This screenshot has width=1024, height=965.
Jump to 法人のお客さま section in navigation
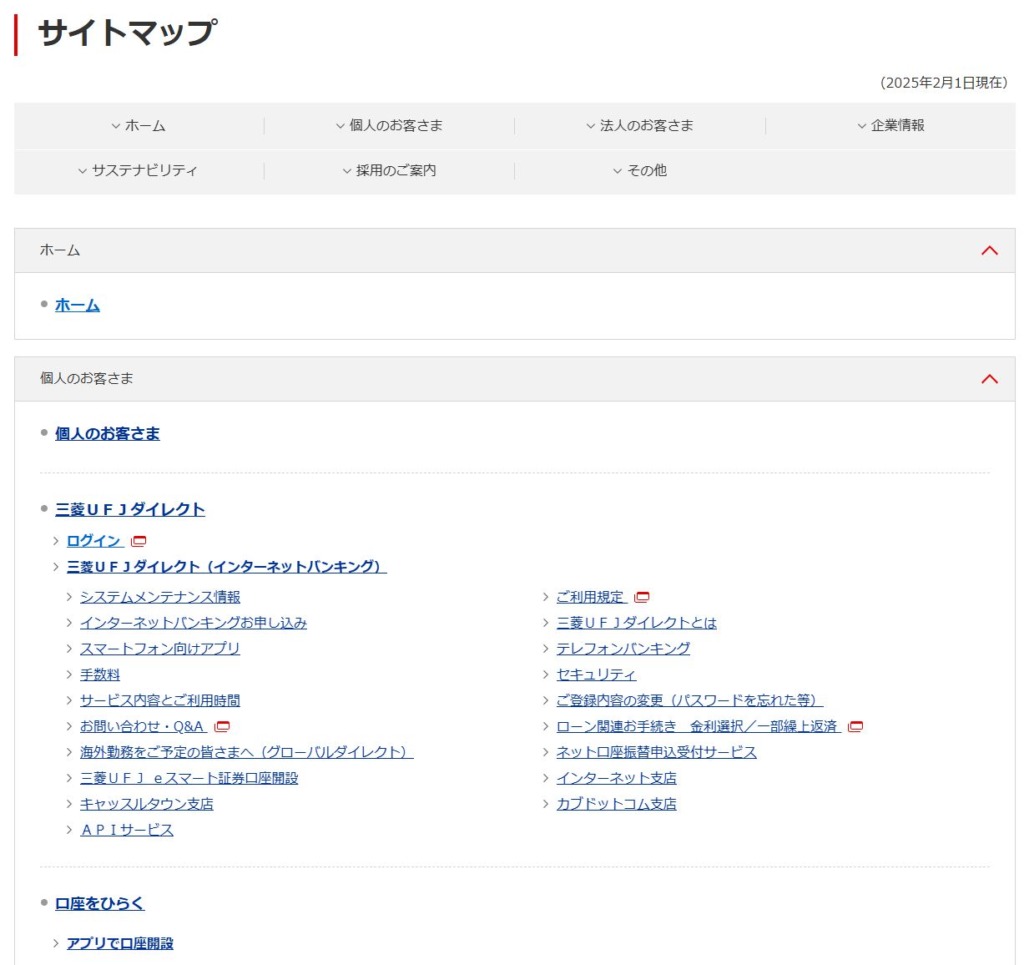[640, 126]
